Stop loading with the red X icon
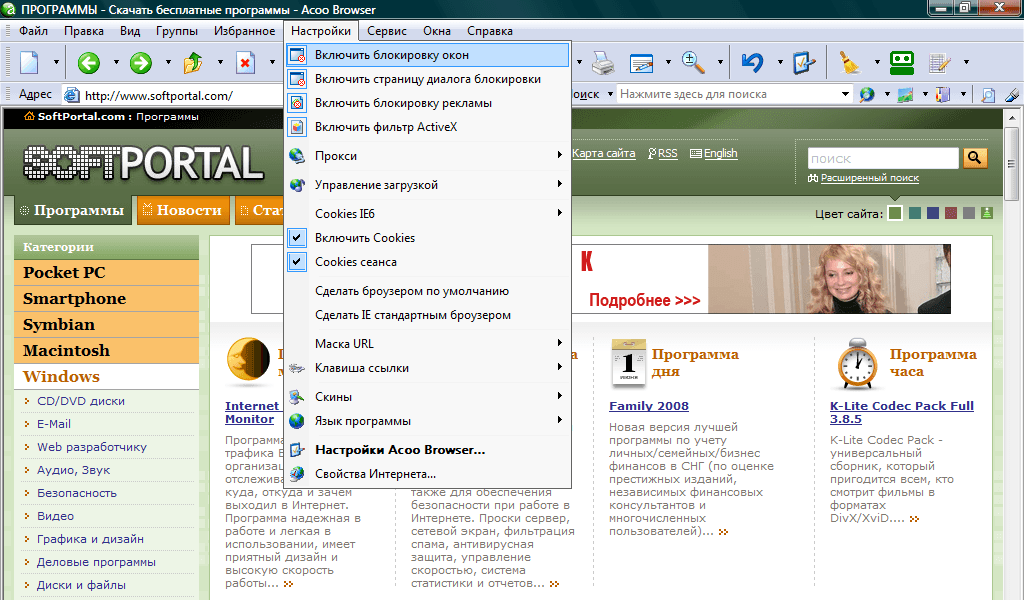Image resolution: width=1024 pixels, height=600 pixels. pos(245,63)
